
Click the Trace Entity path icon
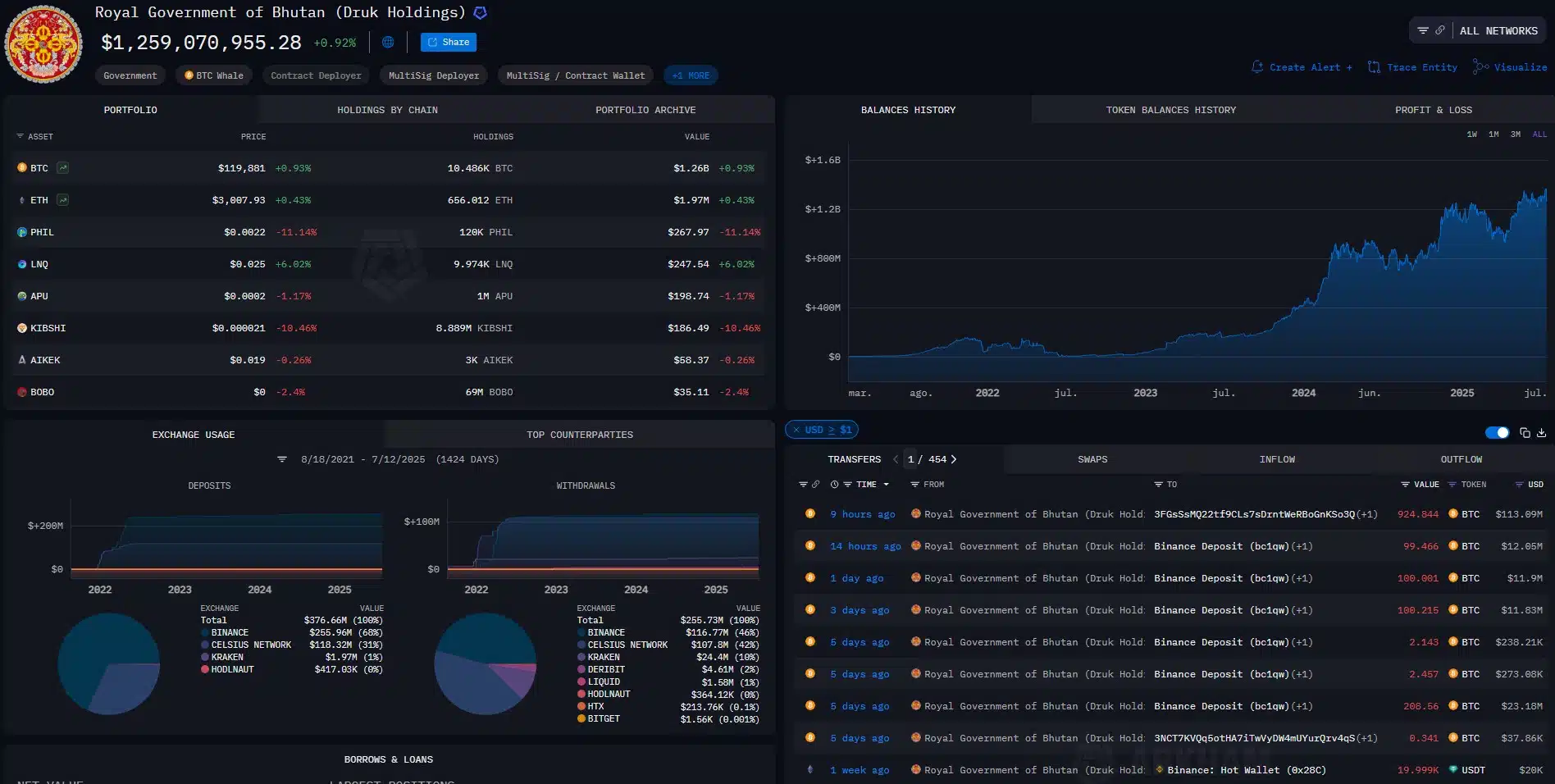[1374, 67]
